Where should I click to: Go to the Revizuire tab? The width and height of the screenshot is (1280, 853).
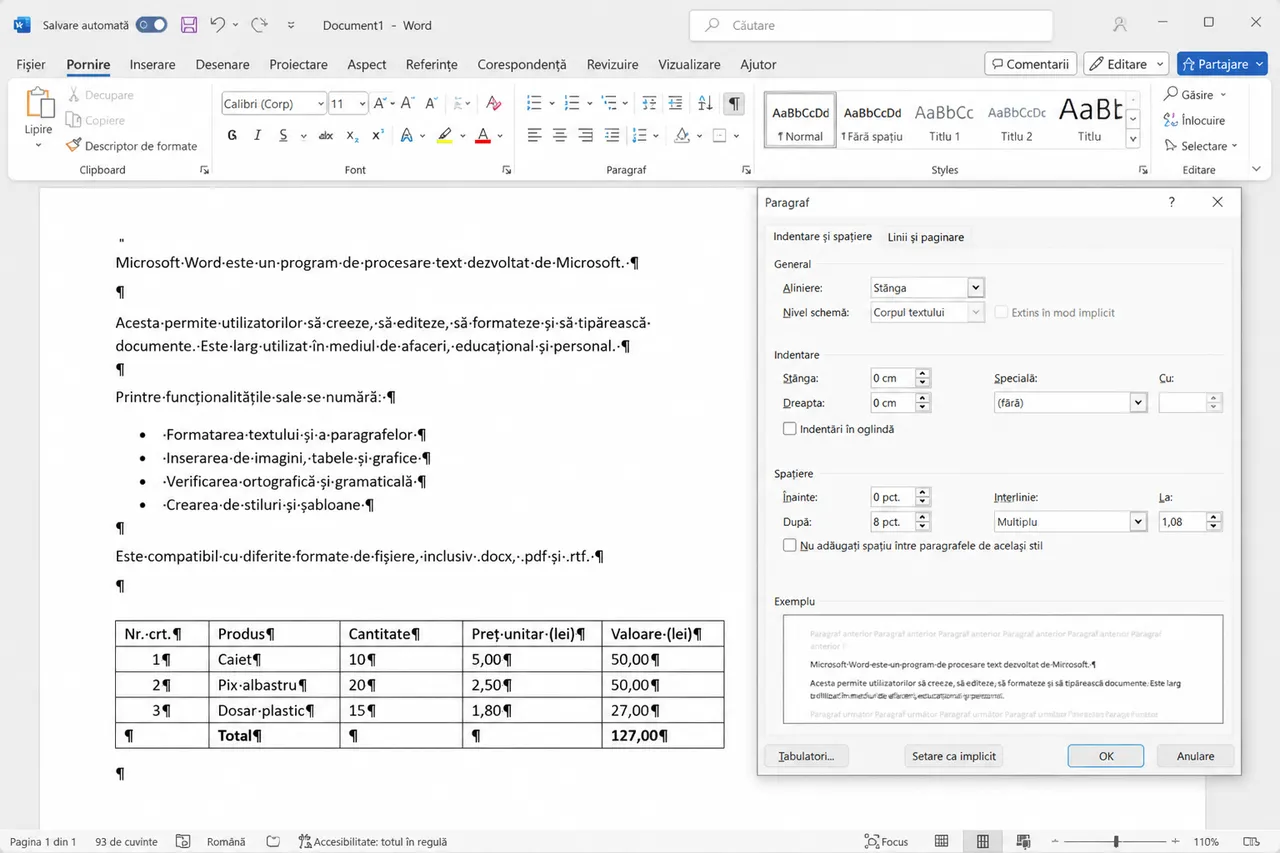[x=612, y=64]
